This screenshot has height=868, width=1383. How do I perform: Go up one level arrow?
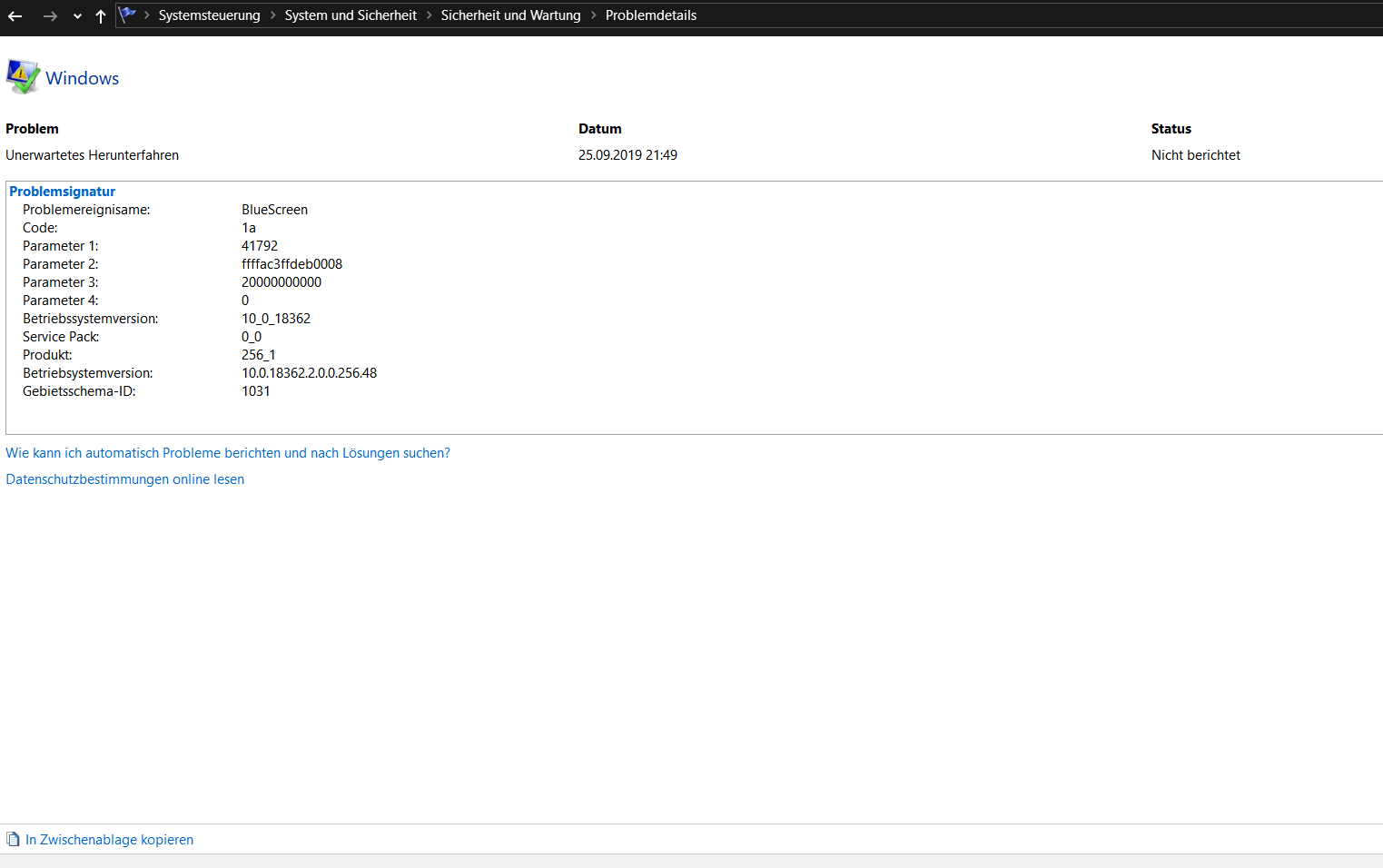coord(101,16)
